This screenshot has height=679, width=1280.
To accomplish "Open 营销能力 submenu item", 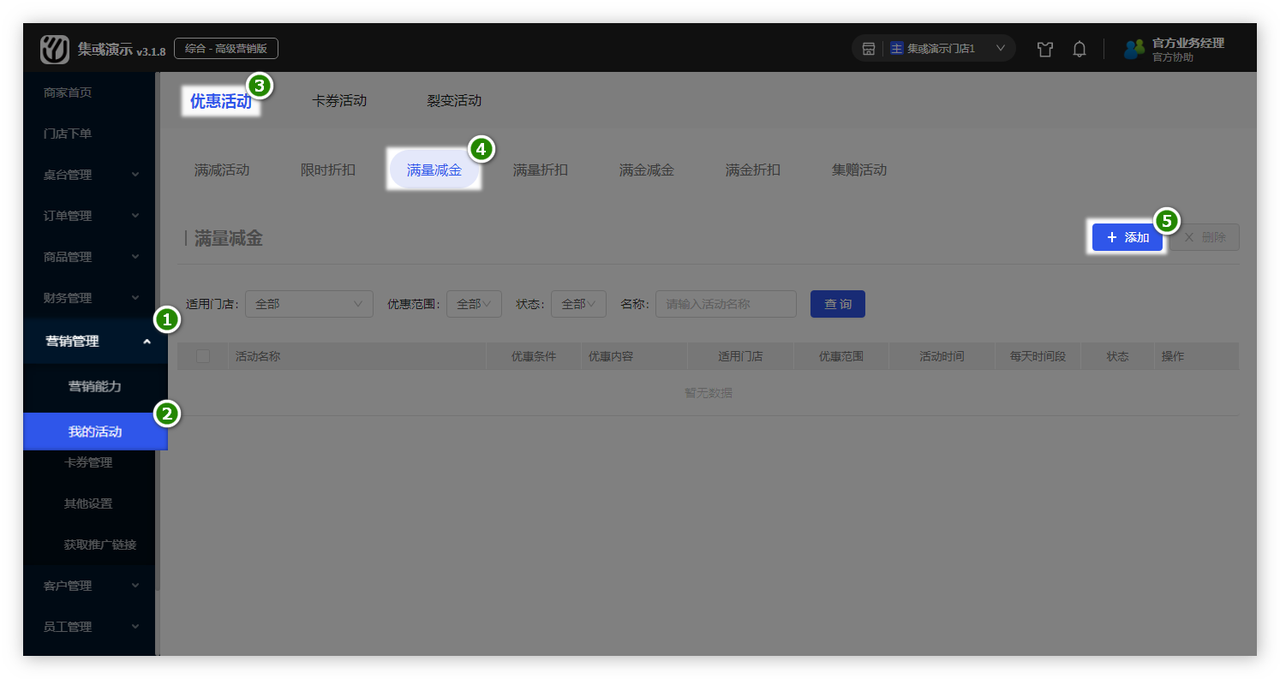I will point(94,386).
